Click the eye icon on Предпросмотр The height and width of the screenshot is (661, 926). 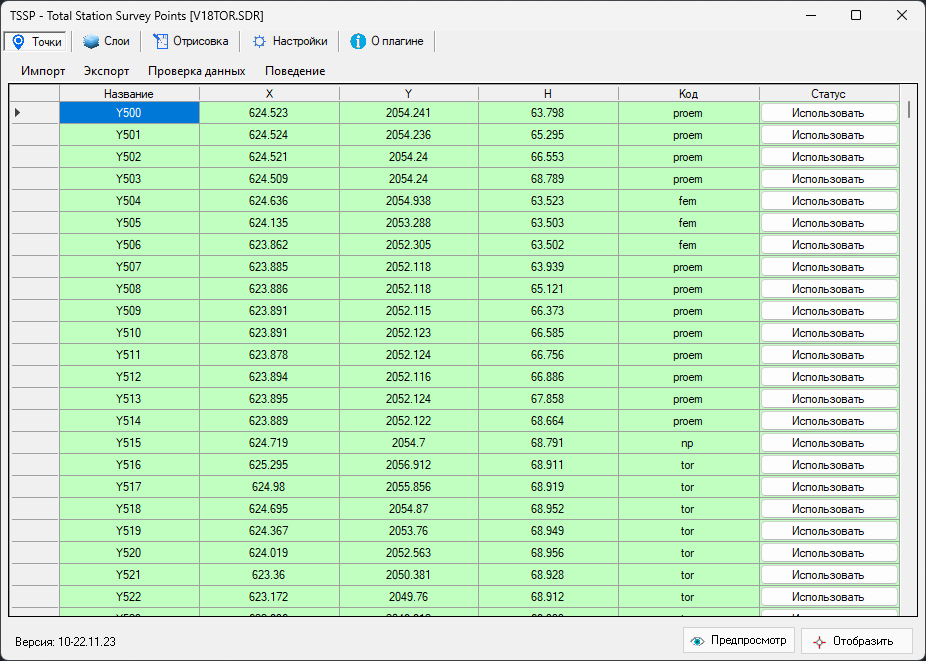click(698, 641)
